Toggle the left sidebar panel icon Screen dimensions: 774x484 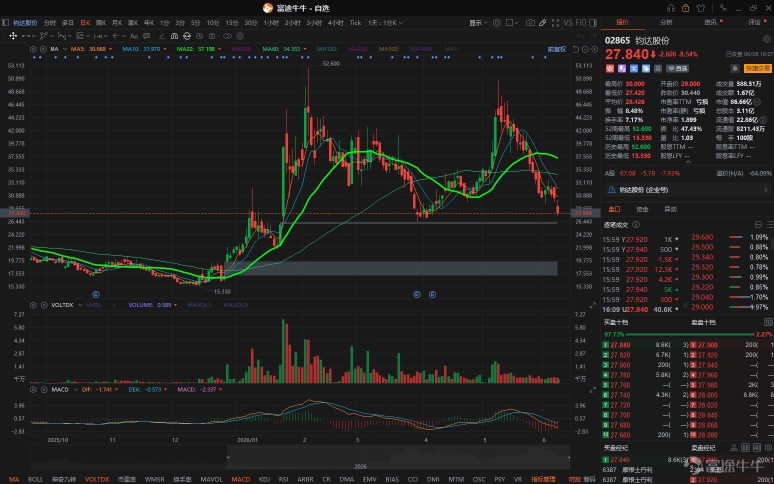pyautogui.click(x=5, y=23)
